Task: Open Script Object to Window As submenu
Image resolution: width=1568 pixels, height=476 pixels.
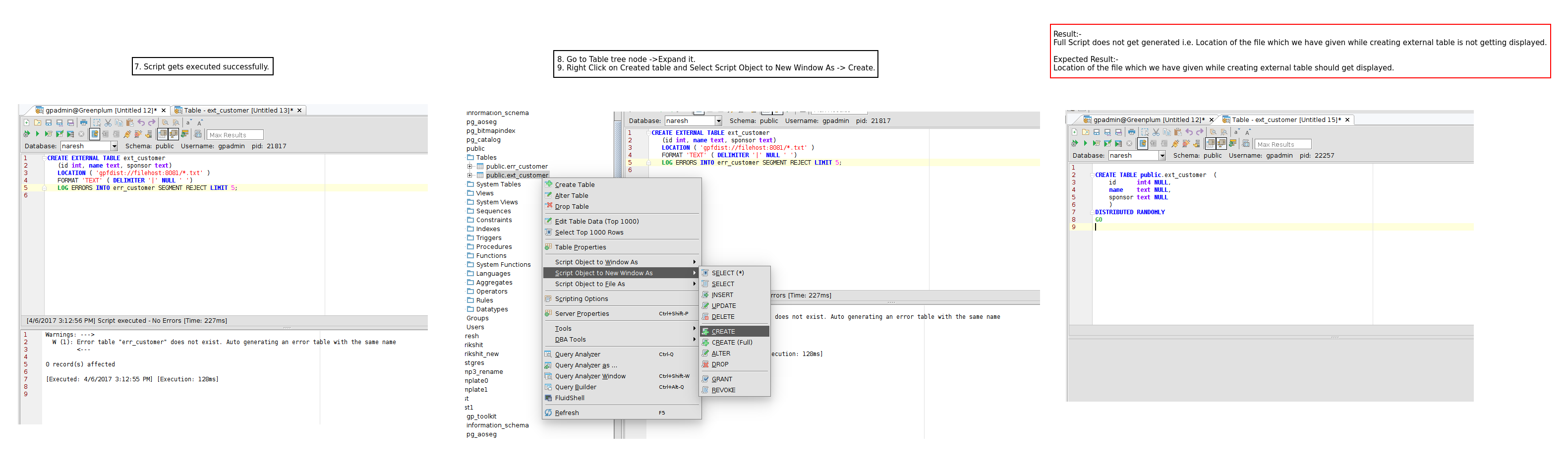Action: tap(621, 262)
